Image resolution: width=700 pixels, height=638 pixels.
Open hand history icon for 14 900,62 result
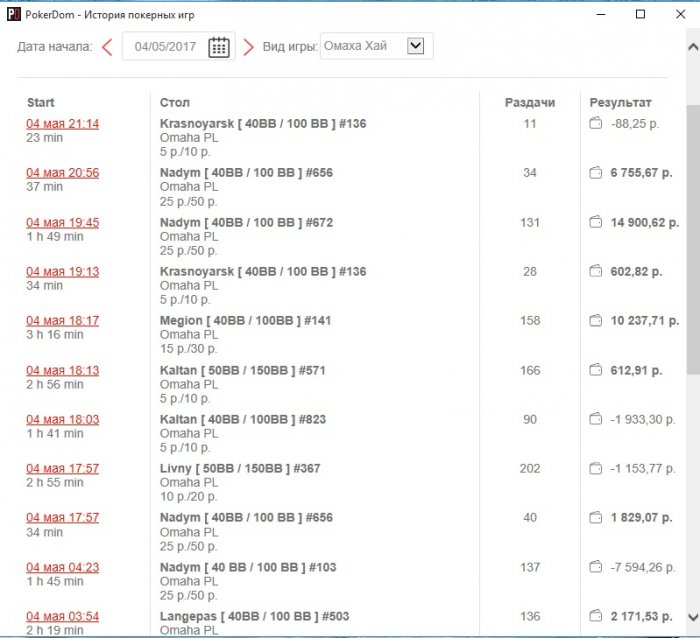595,222
